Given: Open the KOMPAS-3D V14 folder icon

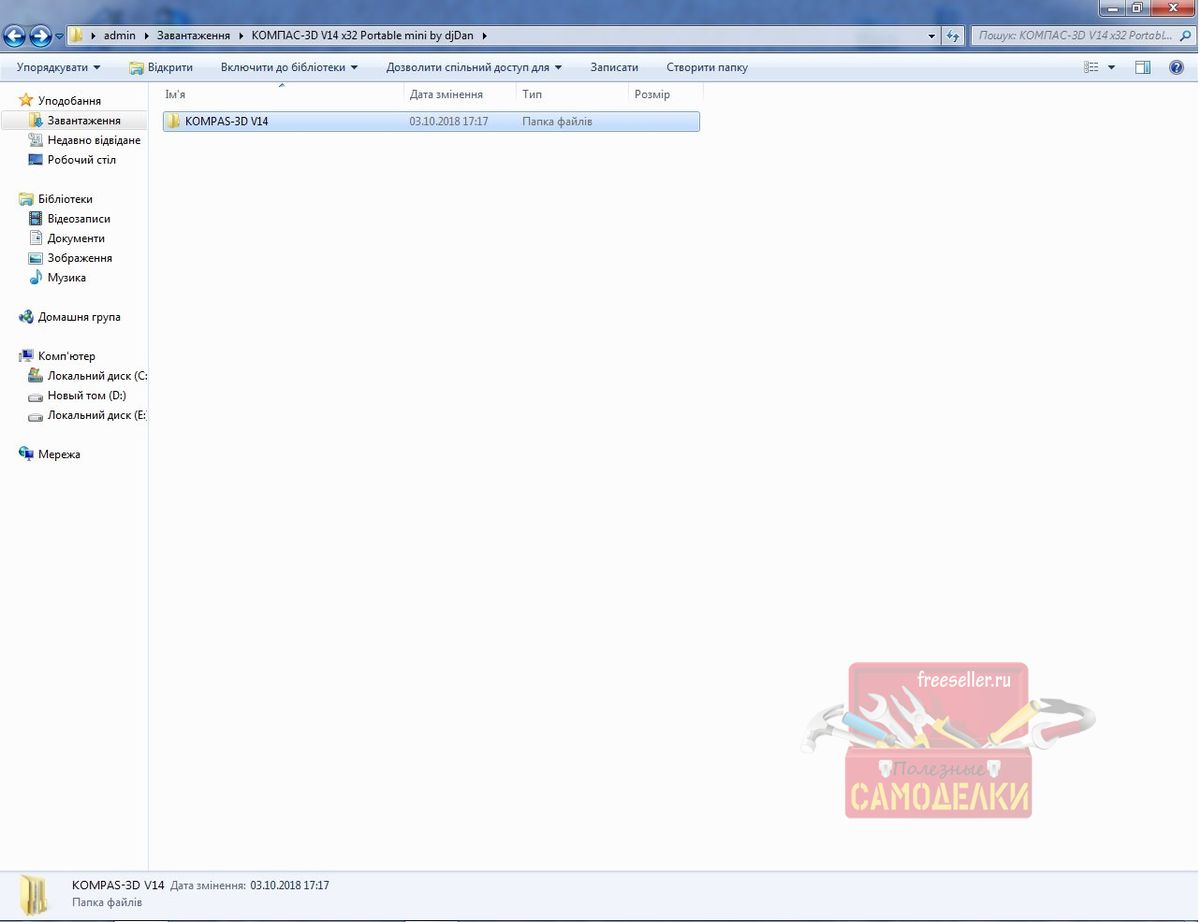Looking at the screenshot, I should [x=173, y=121].
